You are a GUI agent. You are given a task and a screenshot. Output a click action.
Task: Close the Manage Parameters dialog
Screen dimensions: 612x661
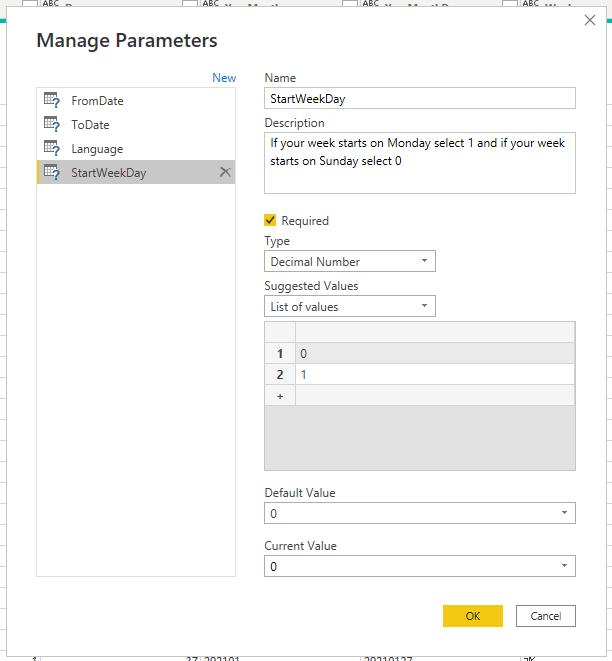590,20
